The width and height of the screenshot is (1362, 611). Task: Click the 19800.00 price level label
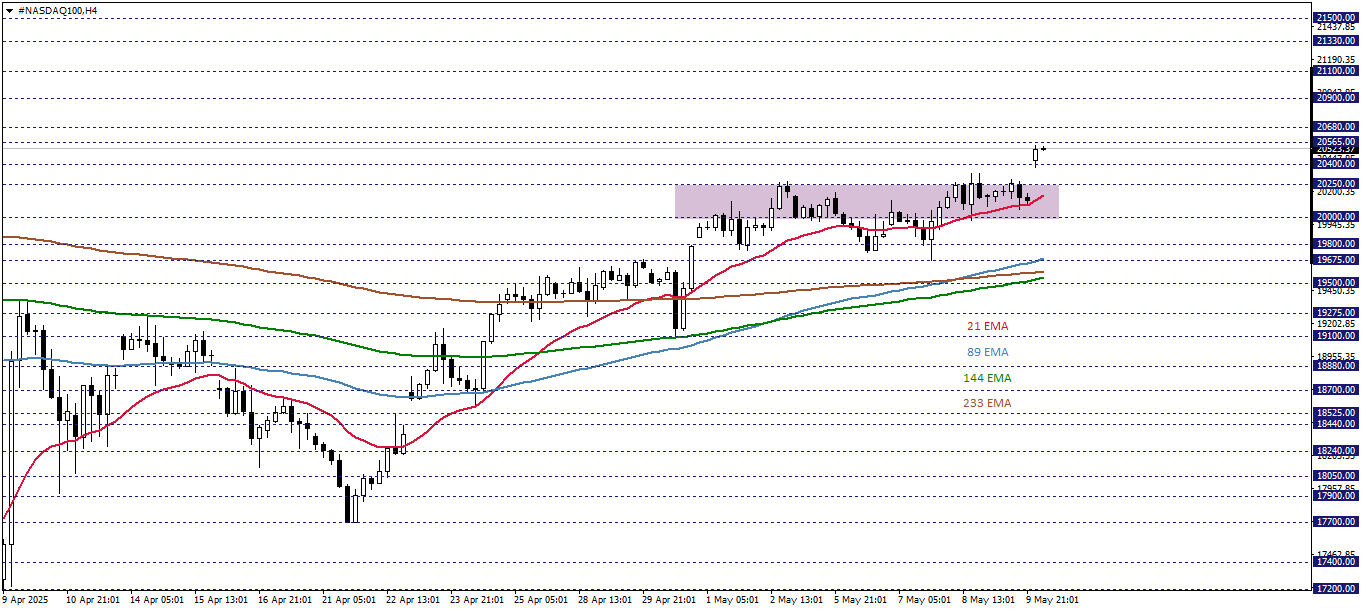[x=1337, y=243]
